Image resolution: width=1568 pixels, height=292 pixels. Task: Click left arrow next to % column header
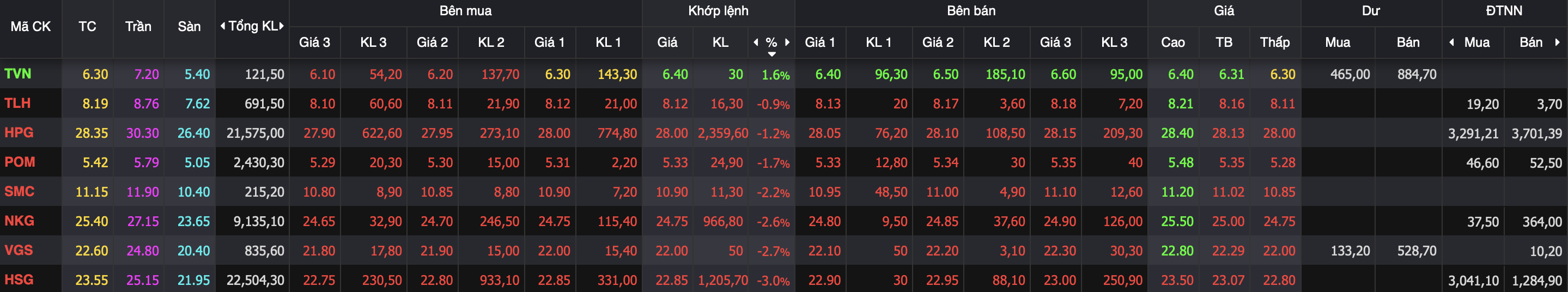point(756,42)
